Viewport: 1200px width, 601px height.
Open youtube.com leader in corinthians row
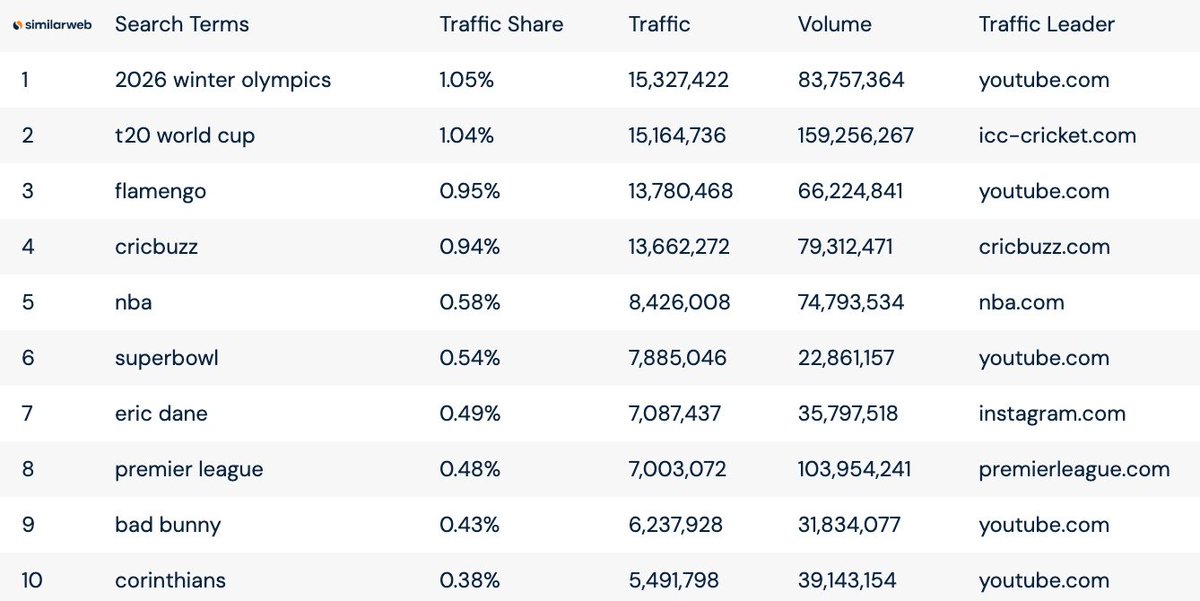click(1044, 580)
